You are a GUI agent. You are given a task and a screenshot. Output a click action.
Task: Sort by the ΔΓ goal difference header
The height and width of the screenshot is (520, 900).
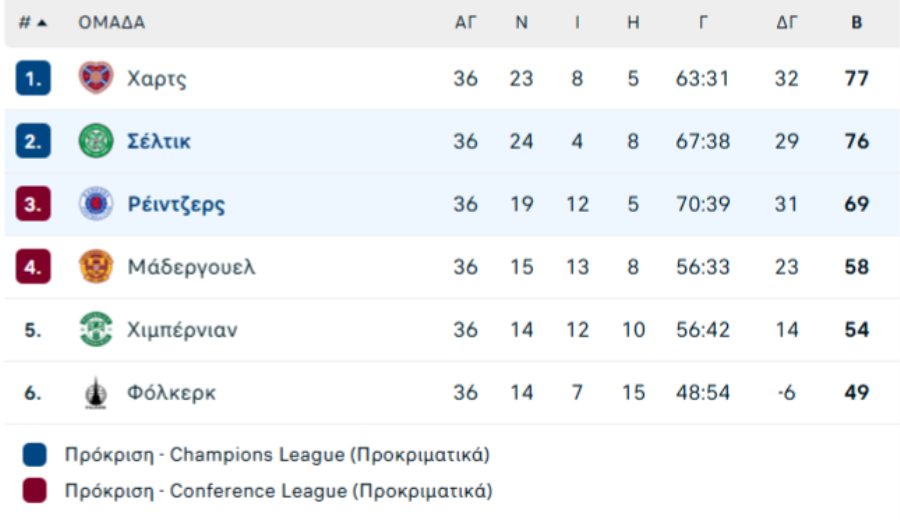pyautogui.click(x=786, y=22)
